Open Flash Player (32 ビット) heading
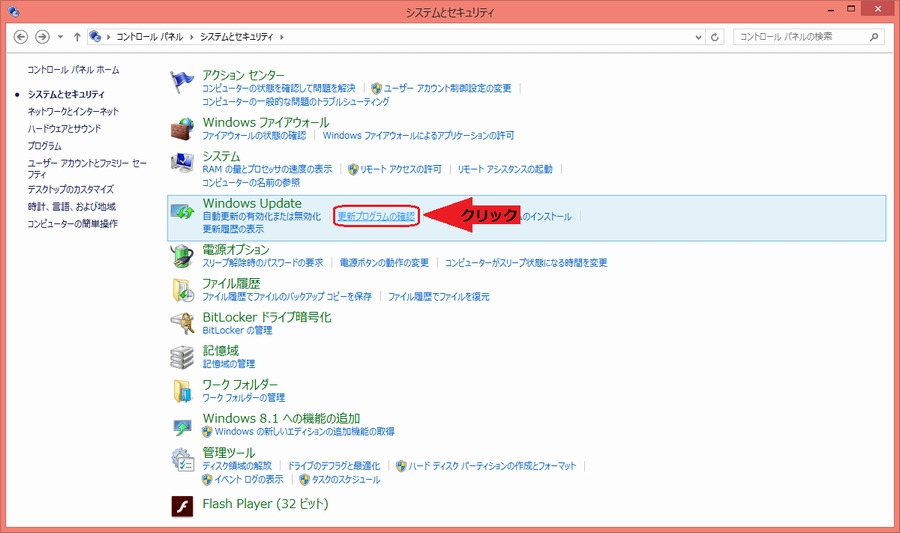This screenshot has width=900, height=533. tap(265, 504)
